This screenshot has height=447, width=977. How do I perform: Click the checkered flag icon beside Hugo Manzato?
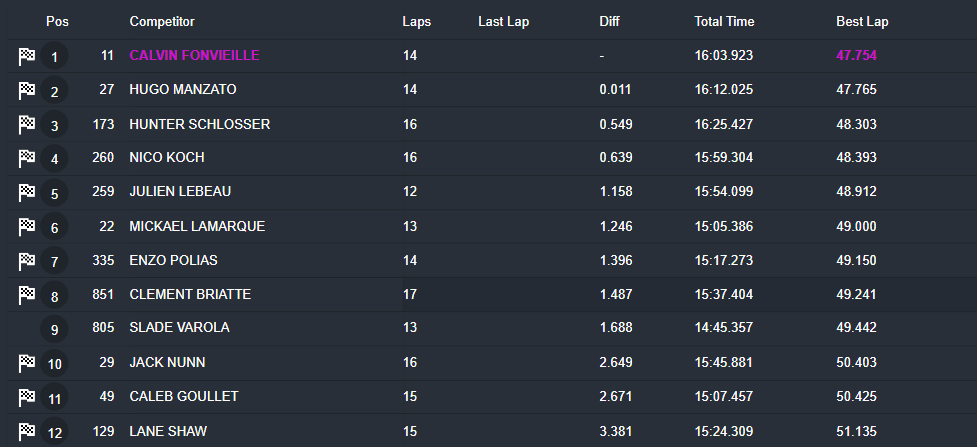coord(27,92)
